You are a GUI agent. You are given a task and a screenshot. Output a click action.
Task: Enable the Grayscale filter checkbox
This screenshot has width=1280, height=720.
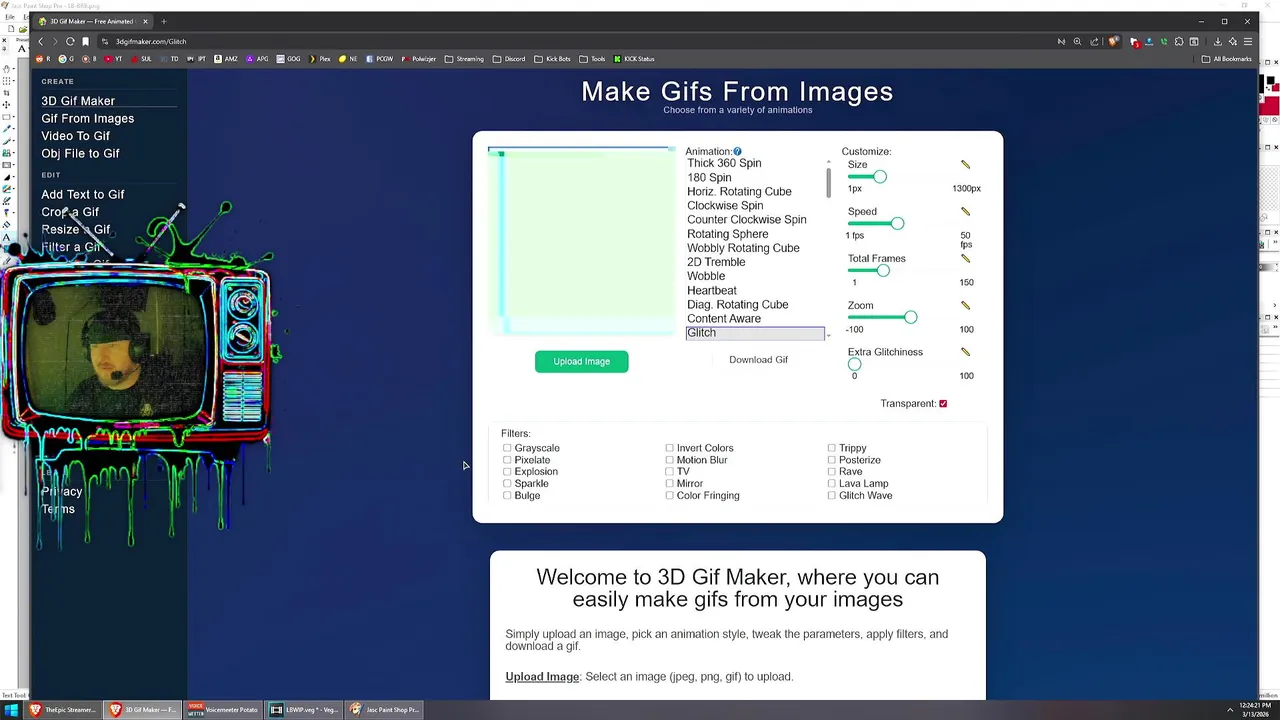507,448
